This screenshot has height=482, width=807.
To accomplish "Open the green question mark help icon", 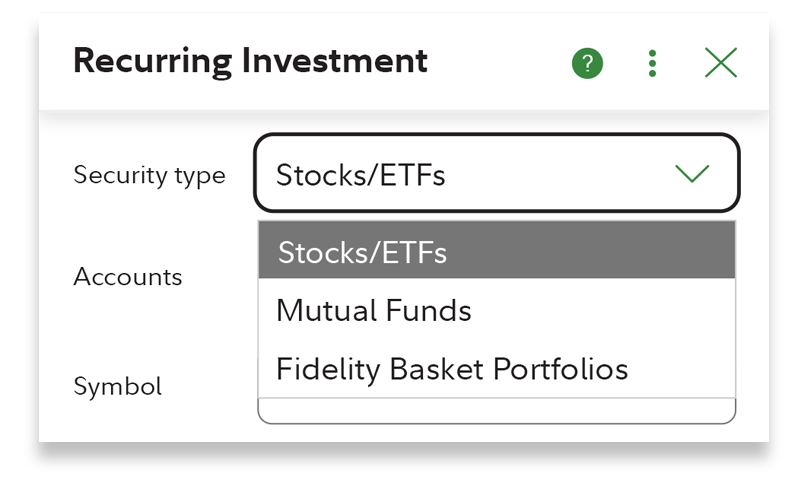I will (587, 64).
